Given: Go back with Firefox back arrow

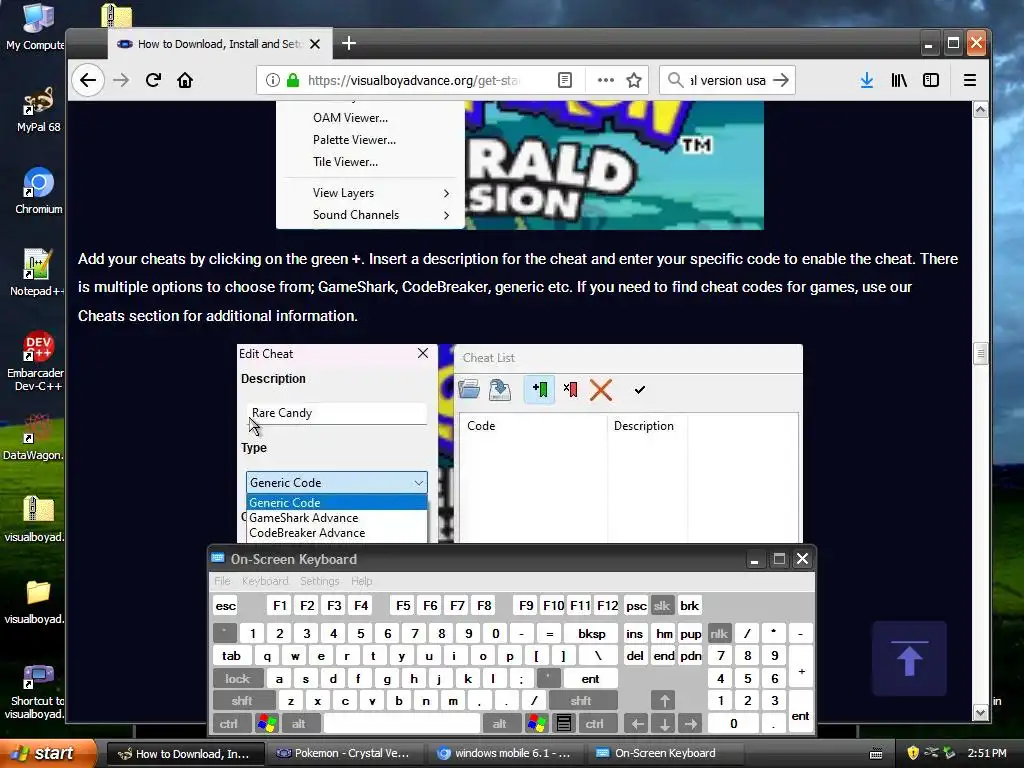Looking at the screenshot, I should (88, 80).
